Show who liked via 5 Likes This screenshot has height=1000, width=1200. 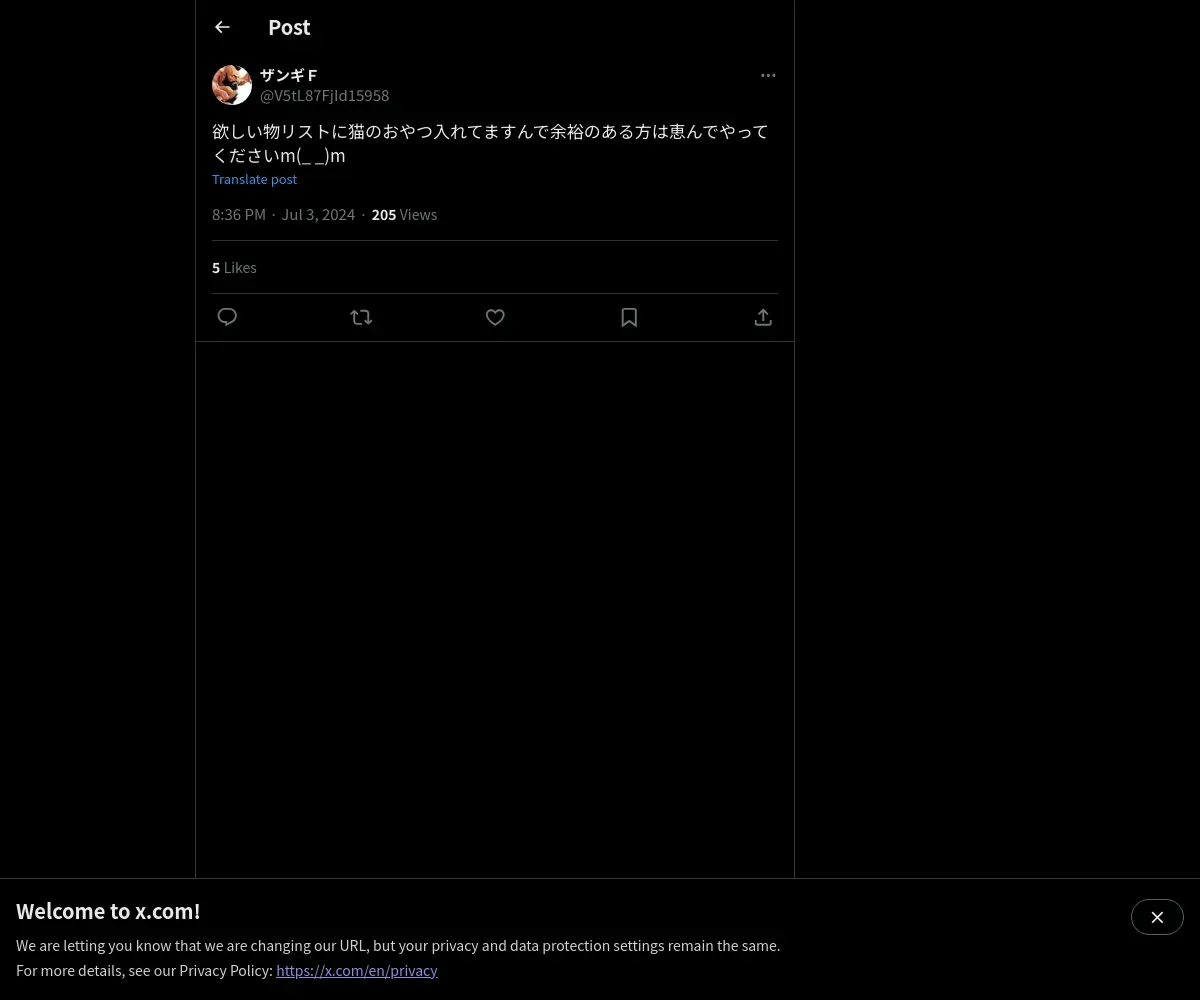point(234,268)
